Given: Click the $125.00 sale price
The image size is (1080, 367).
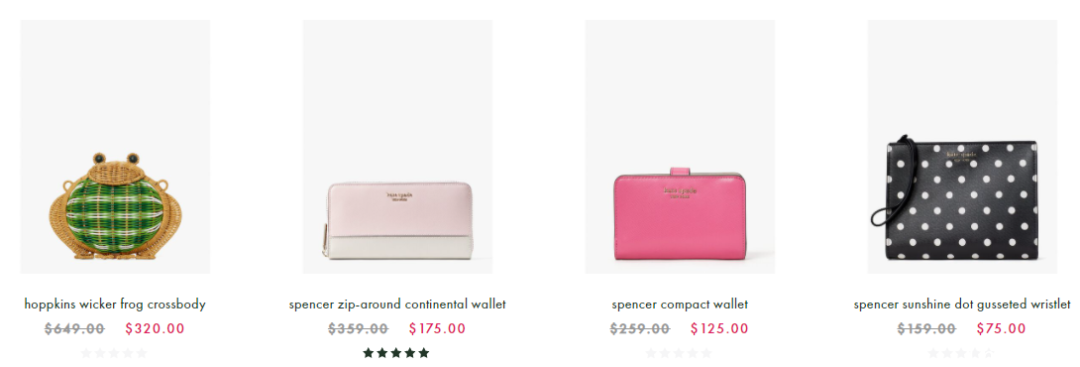Looking at the screenshot, I should point(720,328).
